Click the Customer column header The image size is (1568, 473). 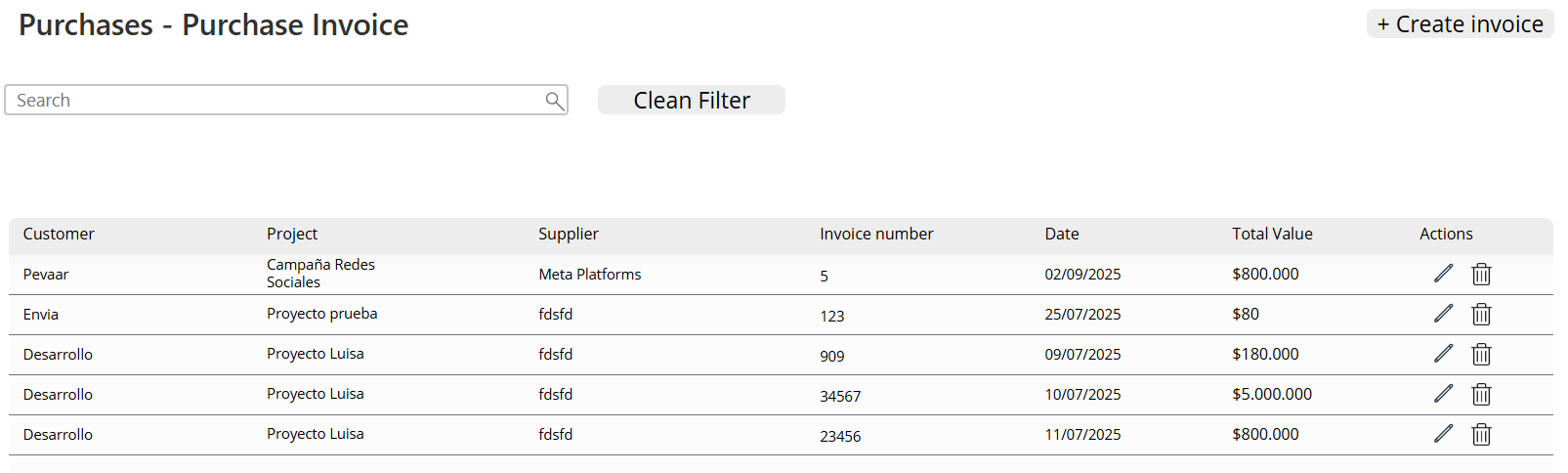pos(59,235)
